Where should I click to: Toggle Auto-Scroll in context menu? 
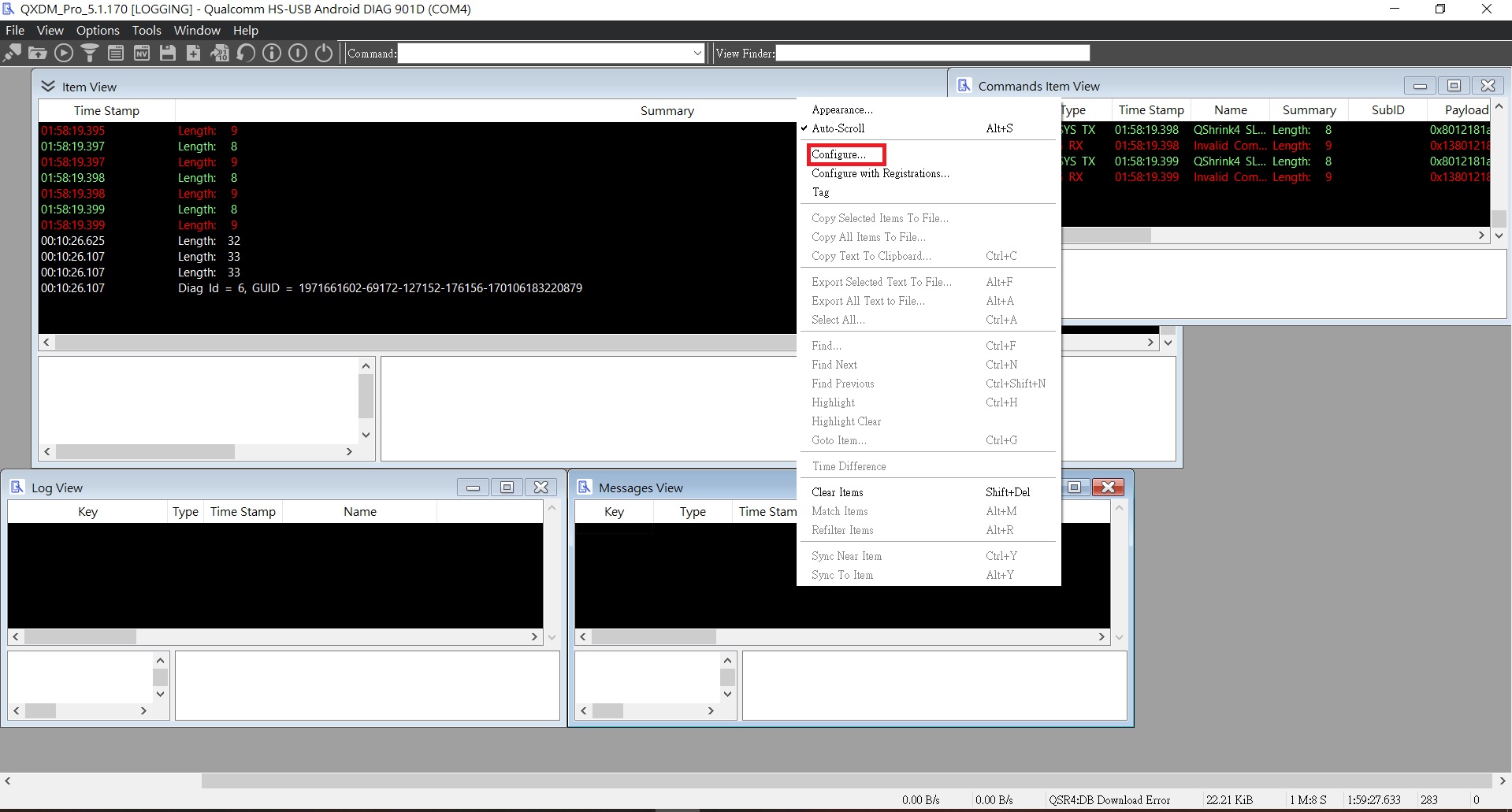tap(838, 128)
